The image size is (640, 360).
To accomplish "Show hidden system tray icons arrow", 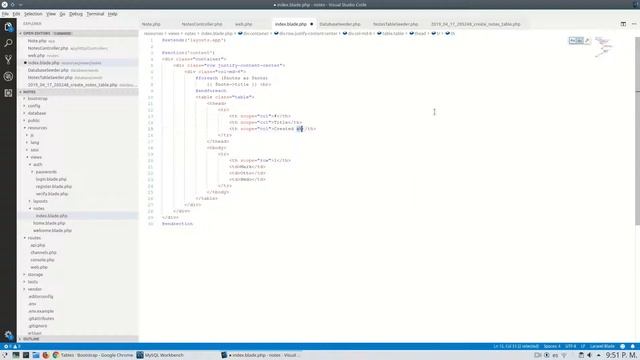I will point(598,355).
